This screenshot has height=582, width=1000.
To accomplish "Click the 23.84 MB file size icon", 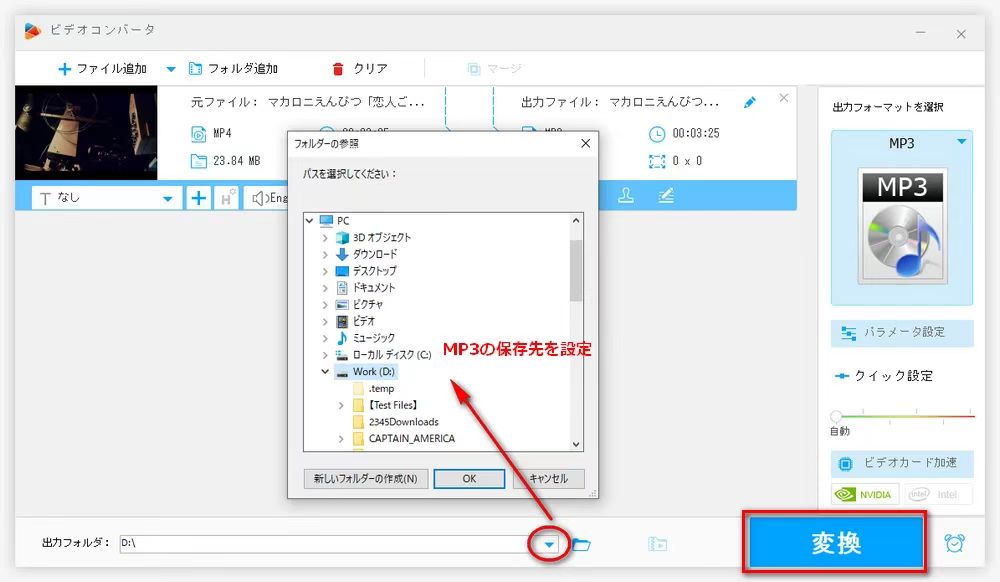I will click(x=199, y=161).
